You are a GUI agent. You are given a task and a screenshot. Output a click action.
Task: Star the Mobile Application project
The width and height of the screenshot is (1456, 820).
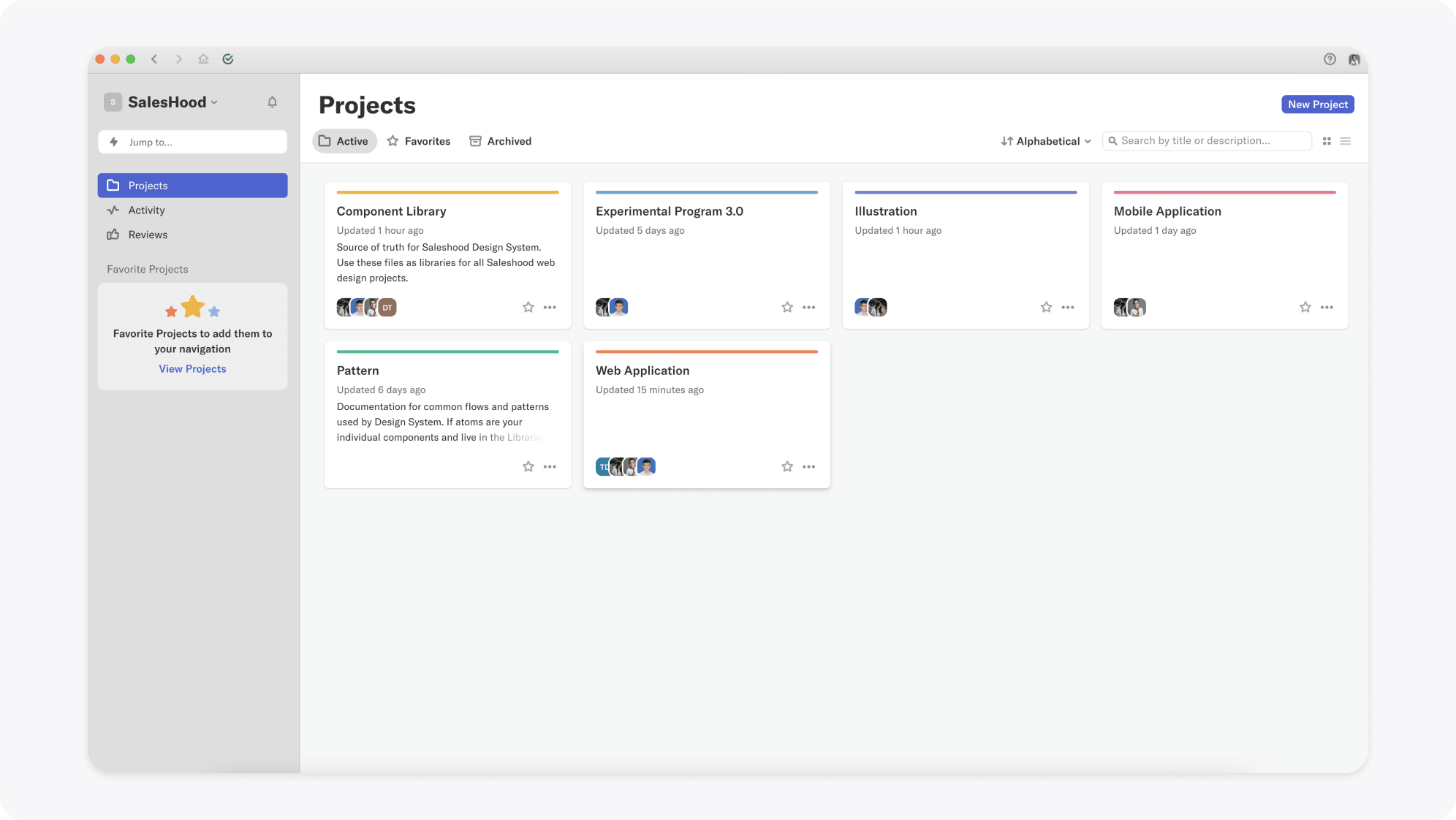point(1305,308)
